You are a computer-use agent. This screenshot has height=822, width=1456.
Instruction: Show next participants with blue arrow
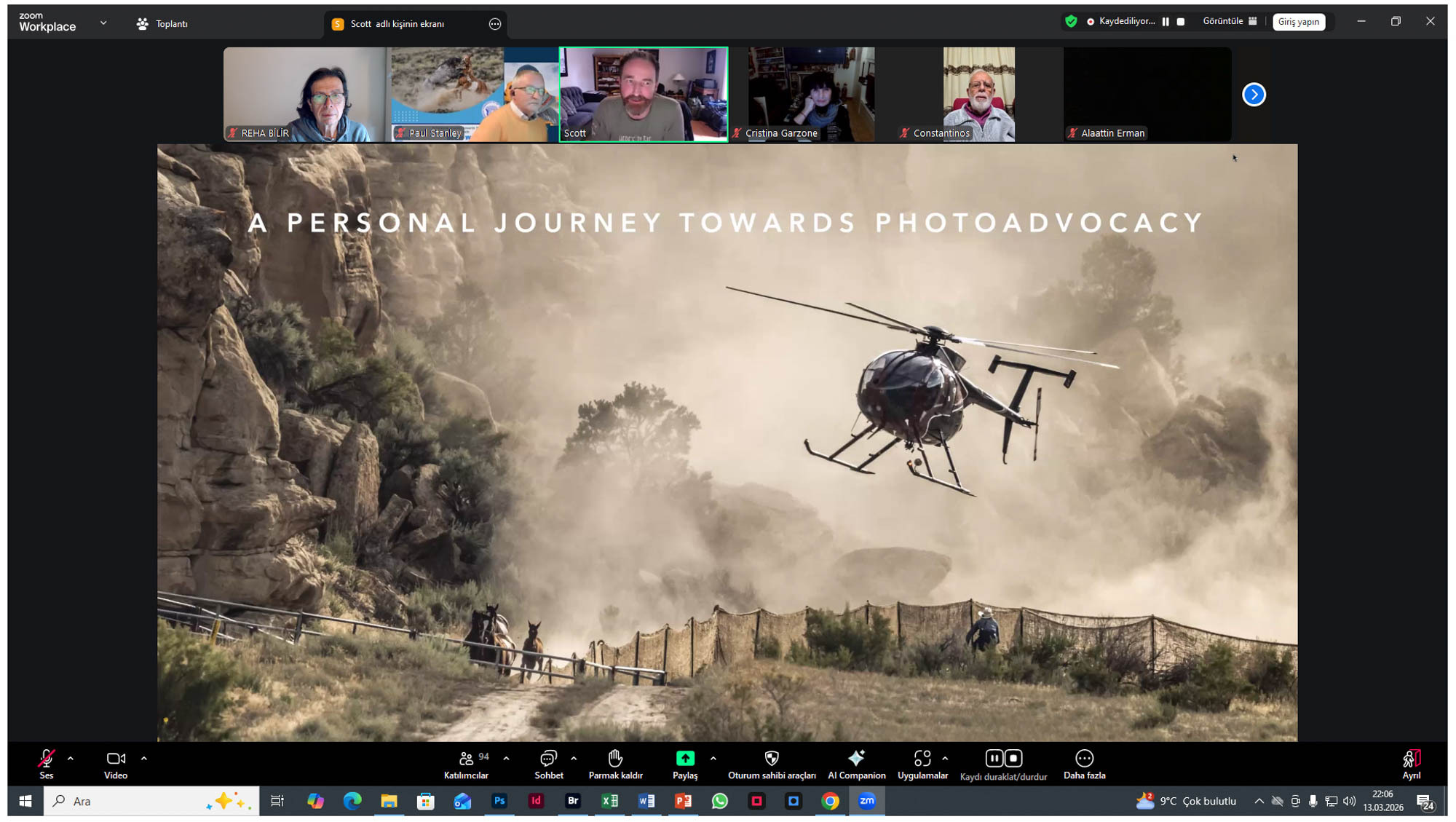(x=1254, y=95)
